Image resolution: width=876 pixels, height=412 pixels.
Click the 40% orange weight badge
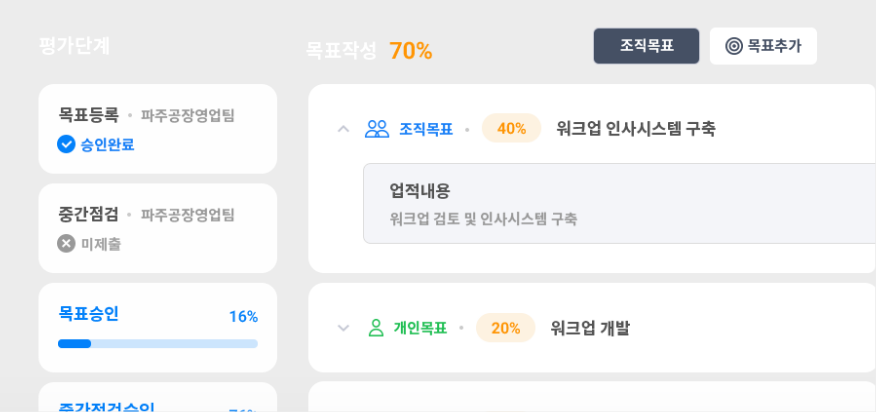pos(511,129)
